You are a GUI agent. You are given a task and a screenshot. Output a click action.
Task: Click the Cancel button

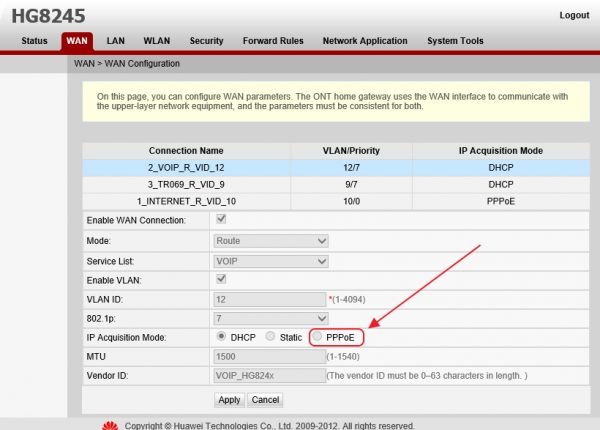[265, 400]
